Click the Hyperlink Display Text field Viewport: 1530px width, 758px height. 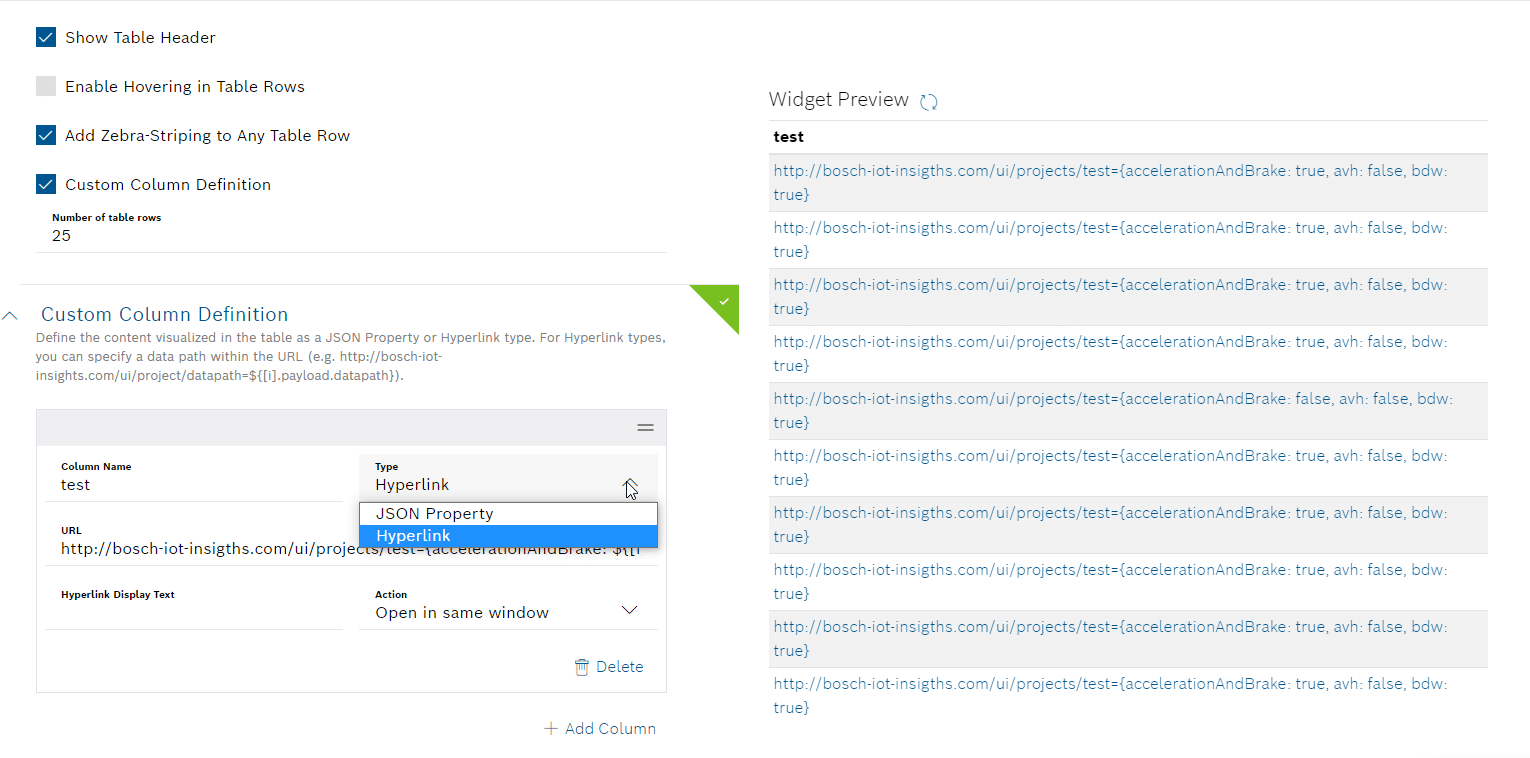195,613
